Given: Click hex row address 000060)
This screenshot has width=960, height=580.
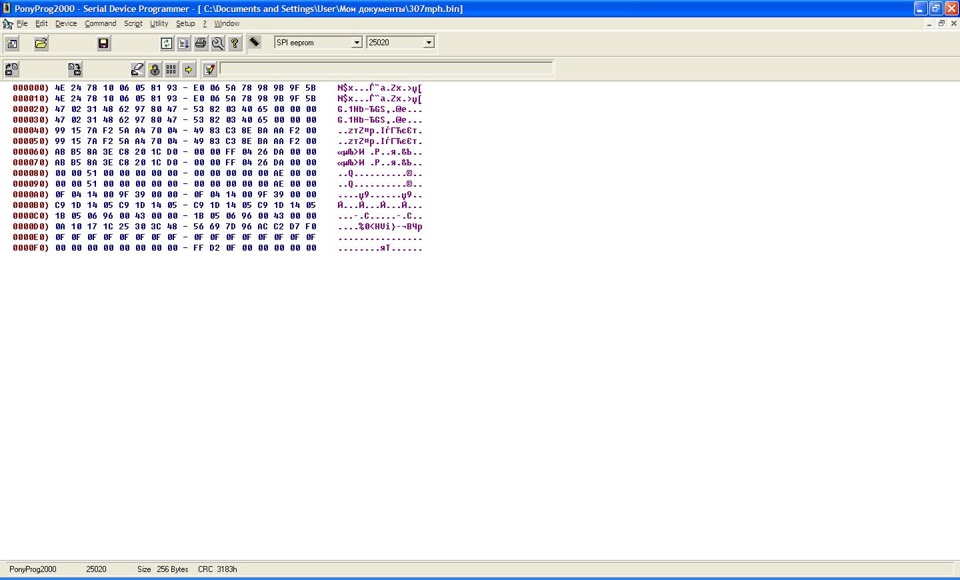Looking at the screenshot, I should (x=31, y=152).
